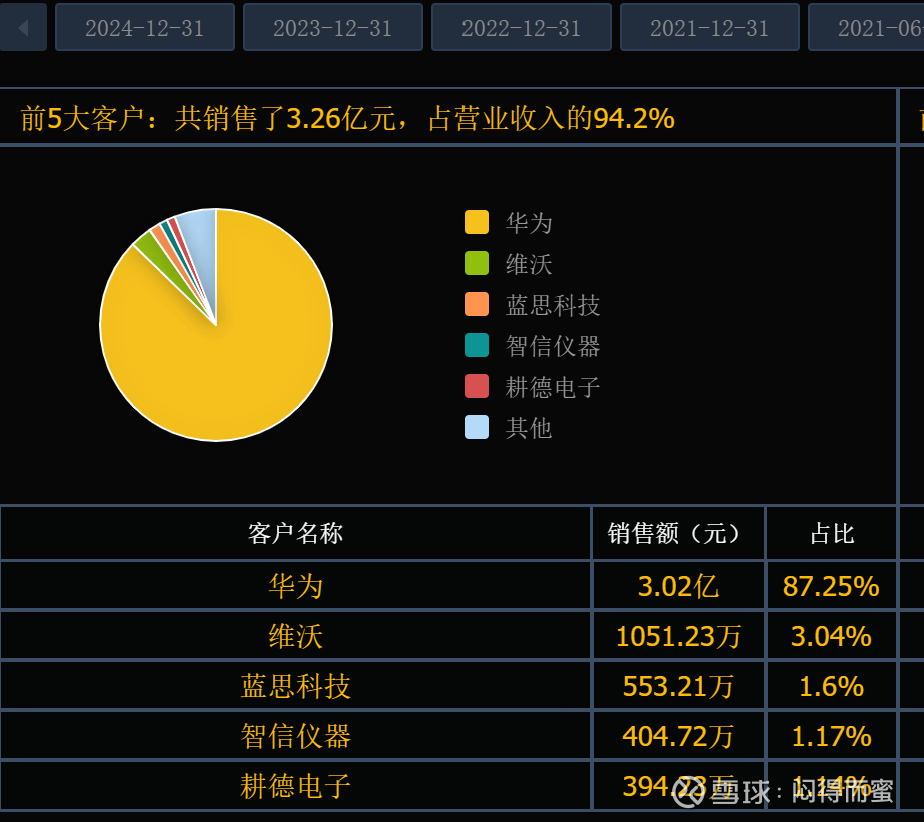The height and width of the screenshot is (822, 924).
Task: Select the 蓝思科技 customer name cell
Action: tap(295, 686)
